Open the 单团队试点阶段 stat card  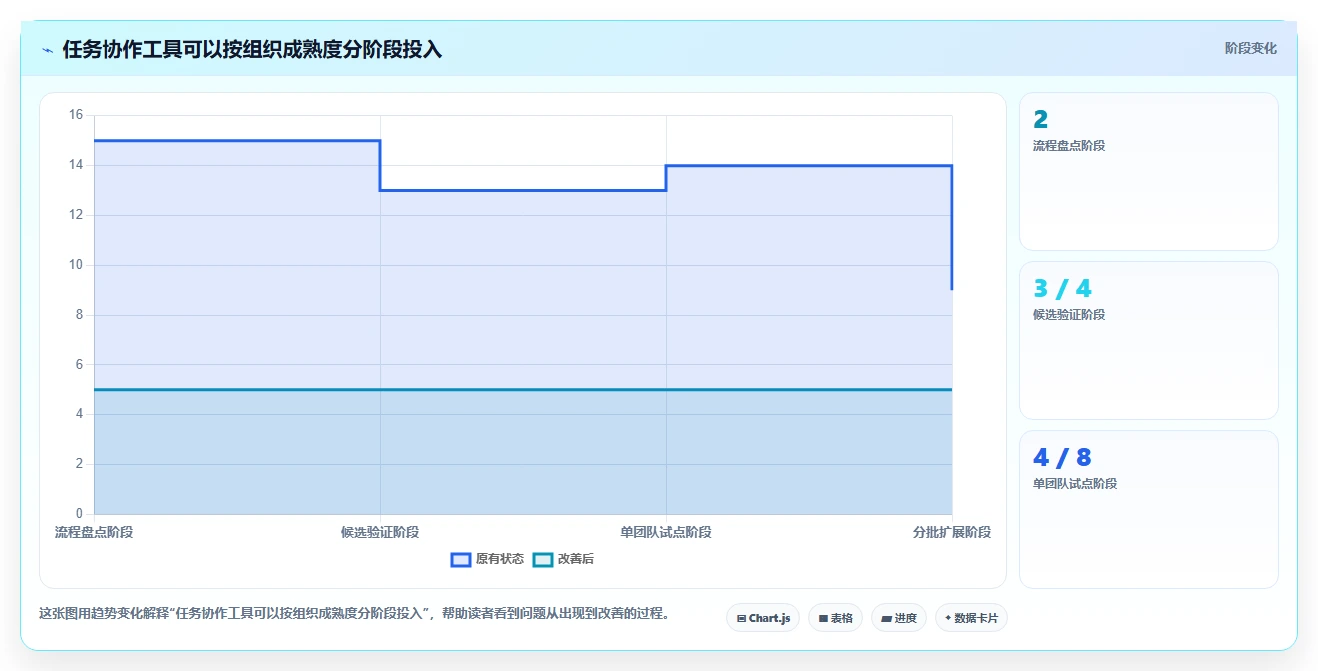click(1148, 509)
